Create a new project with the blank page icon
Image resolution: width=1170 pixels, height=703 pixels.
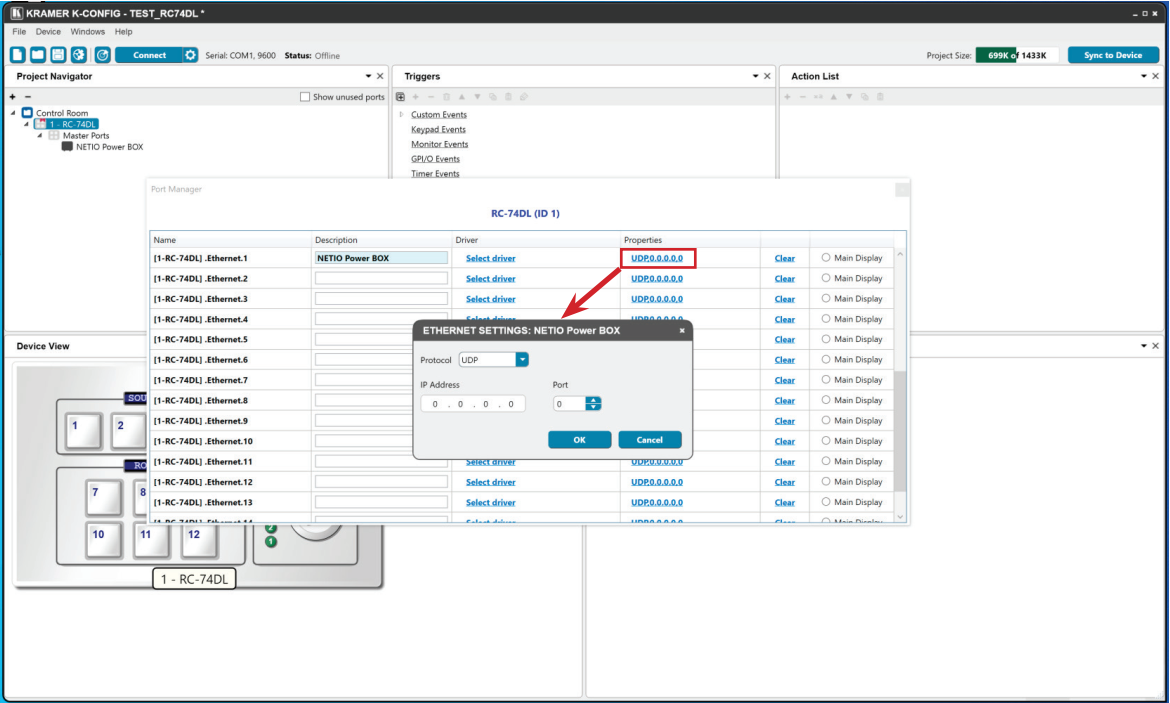click(18, 54)
